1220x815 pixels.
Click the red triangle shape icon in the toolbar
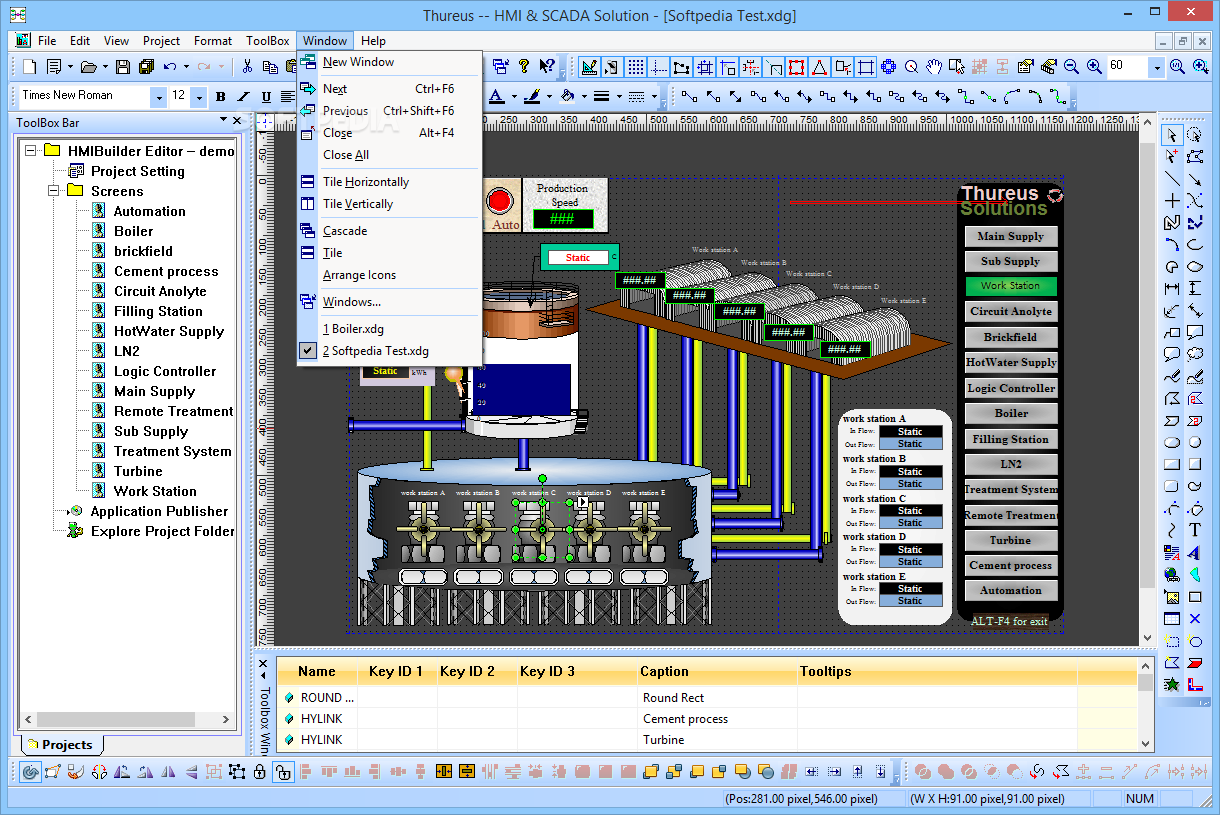tap(819, 67)
